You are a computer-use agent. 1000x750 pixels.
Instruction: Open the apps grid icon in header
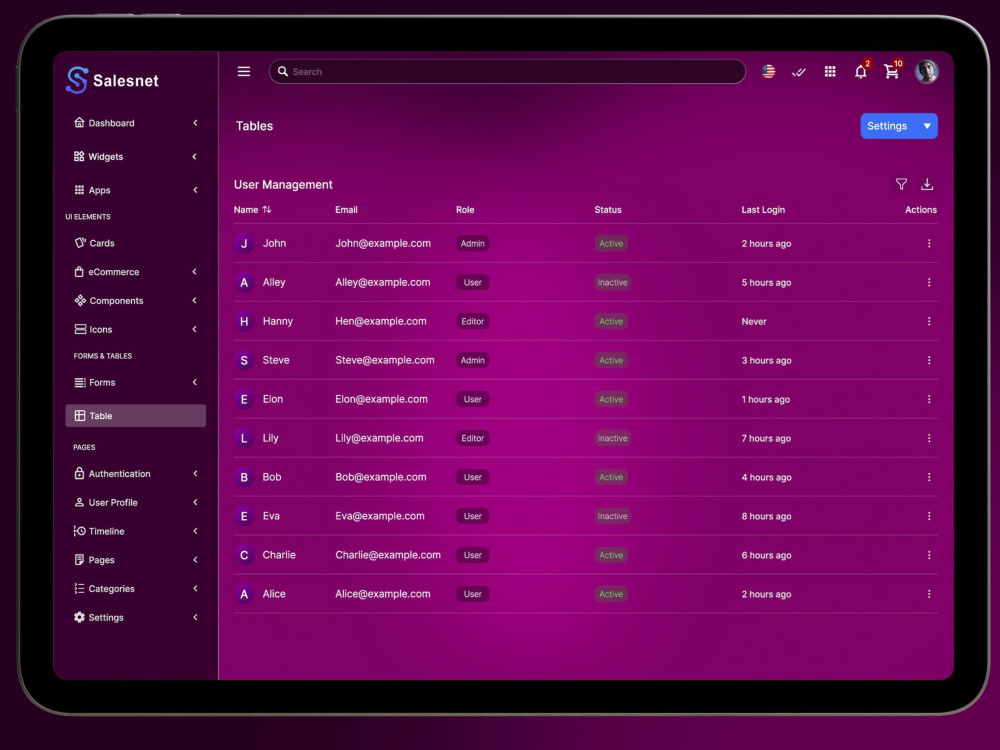(830, 71)
